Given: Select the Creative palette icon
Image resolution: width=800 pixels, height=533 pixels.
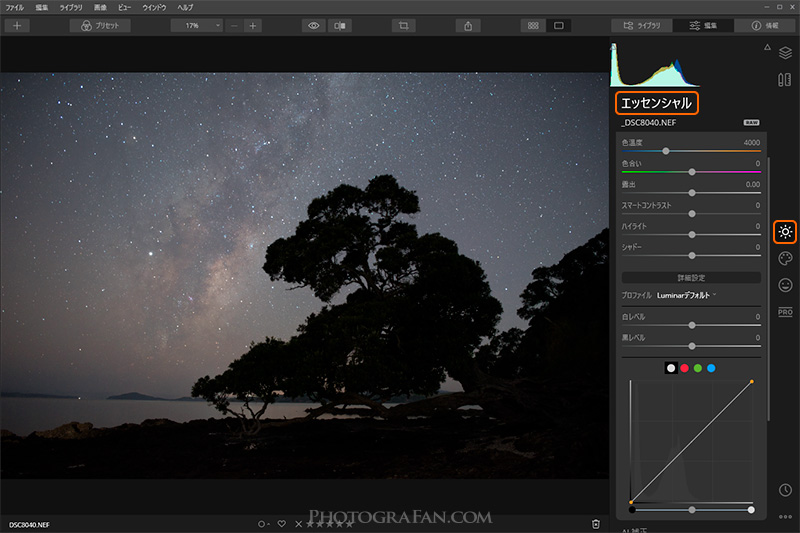Looking at the screenshot, I should point(785,259).
